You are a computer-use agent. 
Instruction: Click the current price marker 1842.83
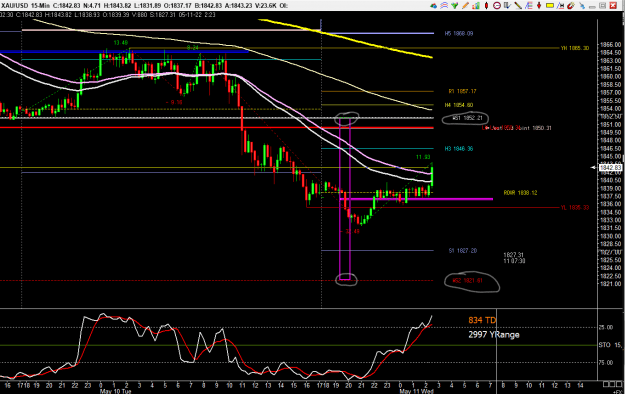pyautogui.click(x=610, y=168)
